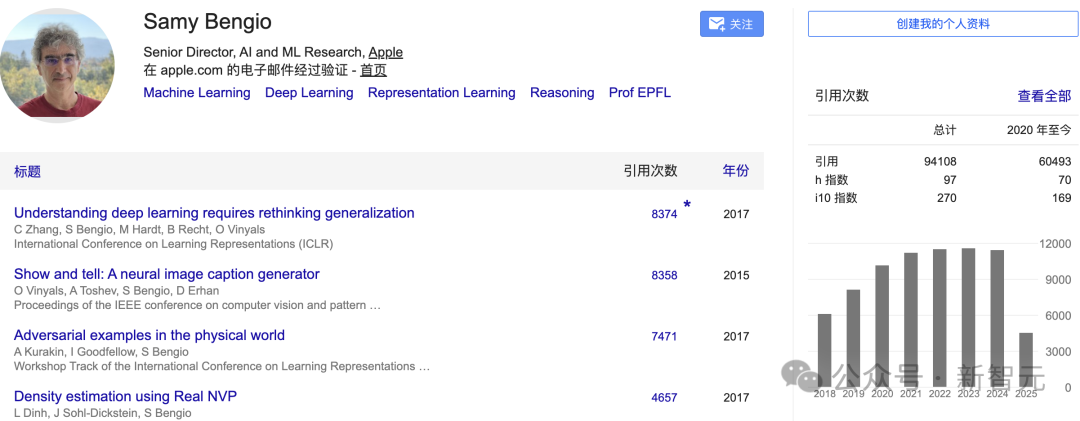Open Samy Bengio's profile photo
Screen dimensions: 1080x421
pyautogui.click(x=57, y=65)
